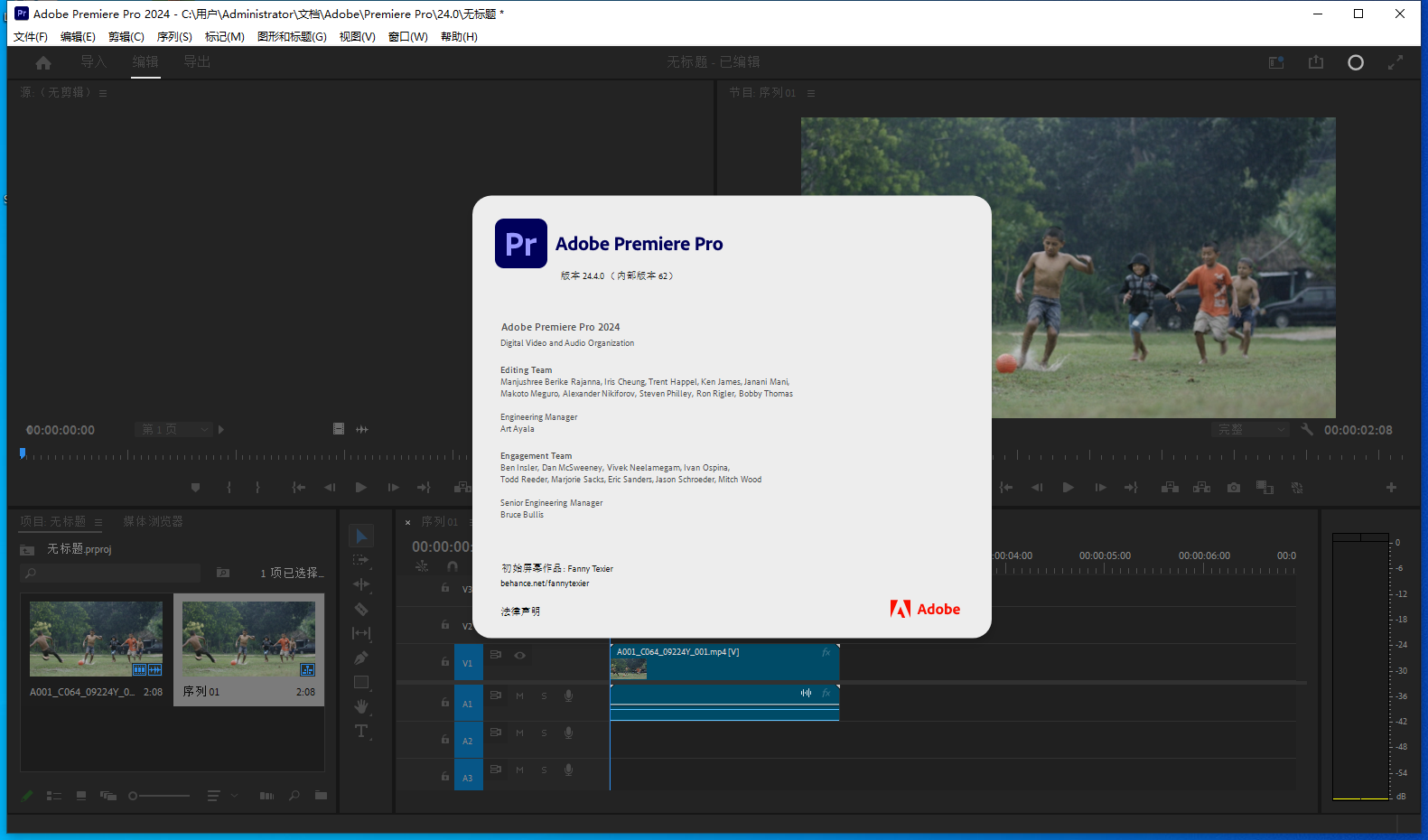Screen dimensions: 1428x840
Task: Switch project panel to freeform view
Action: [108, 796]
